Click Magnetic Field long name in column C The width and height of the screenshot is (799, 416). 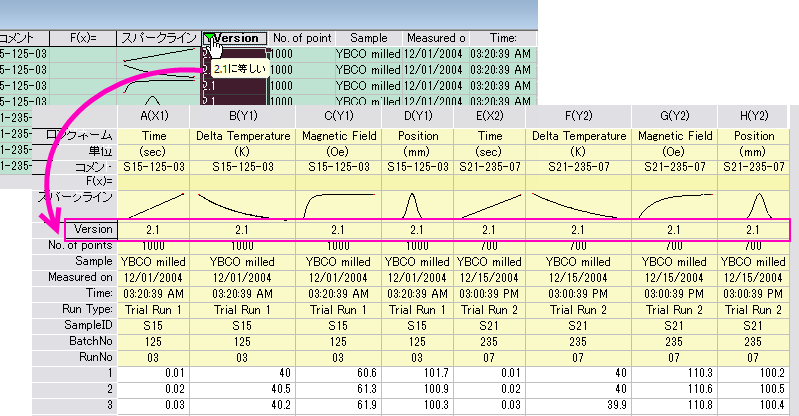coord(338,136)
